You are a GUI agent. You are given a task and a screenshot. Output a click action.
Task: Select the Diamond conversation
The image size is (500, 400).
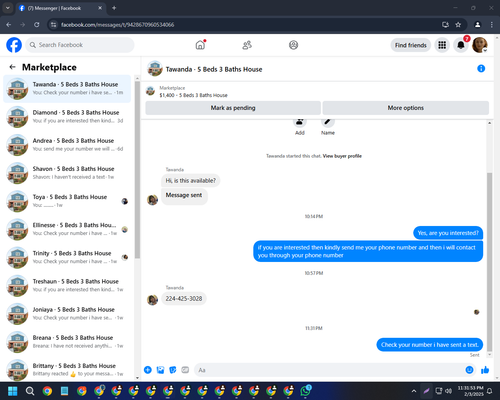point(67,117)
